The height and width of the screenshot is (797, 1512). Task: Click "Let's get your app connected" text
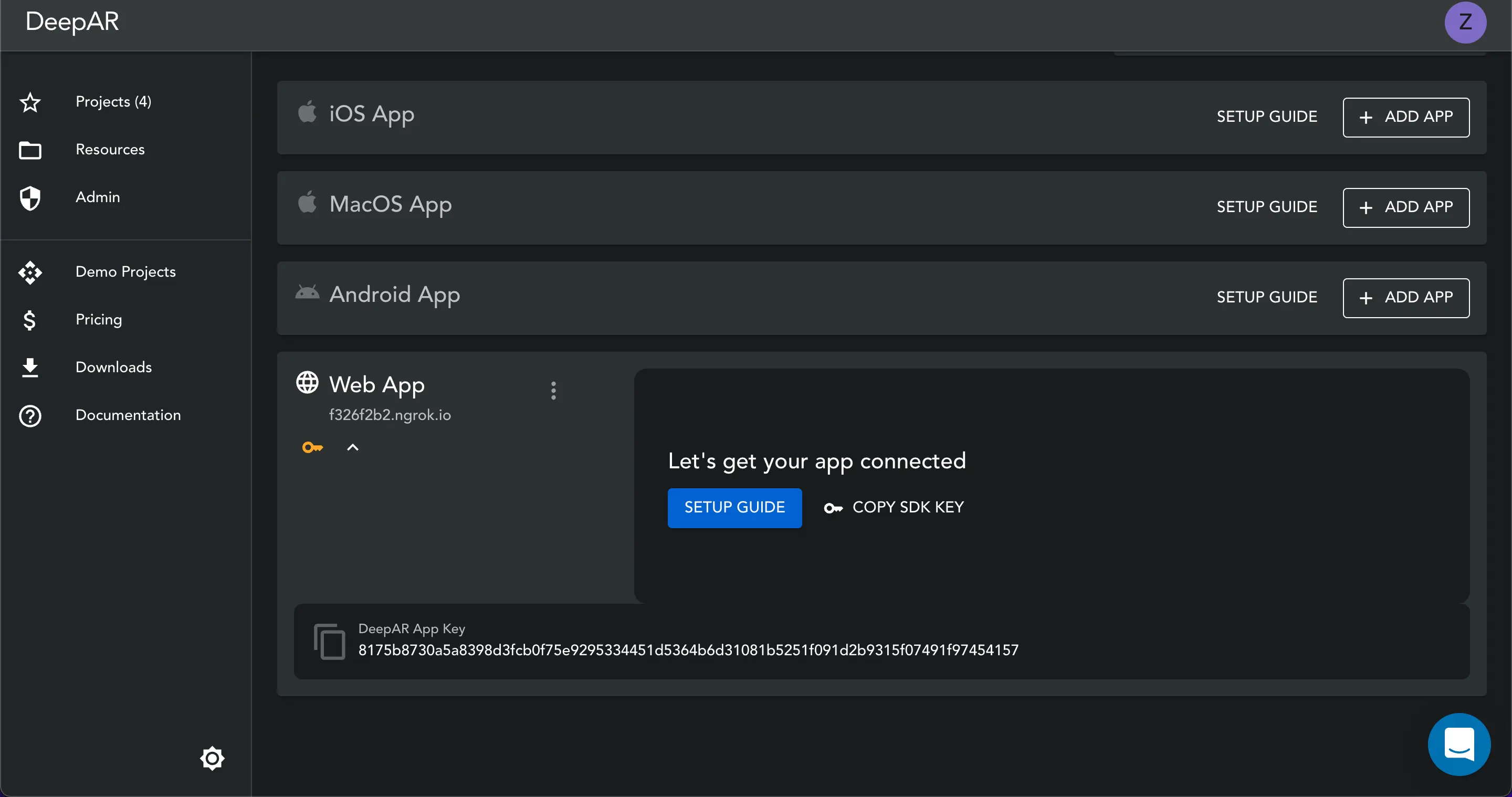(816, 462)
